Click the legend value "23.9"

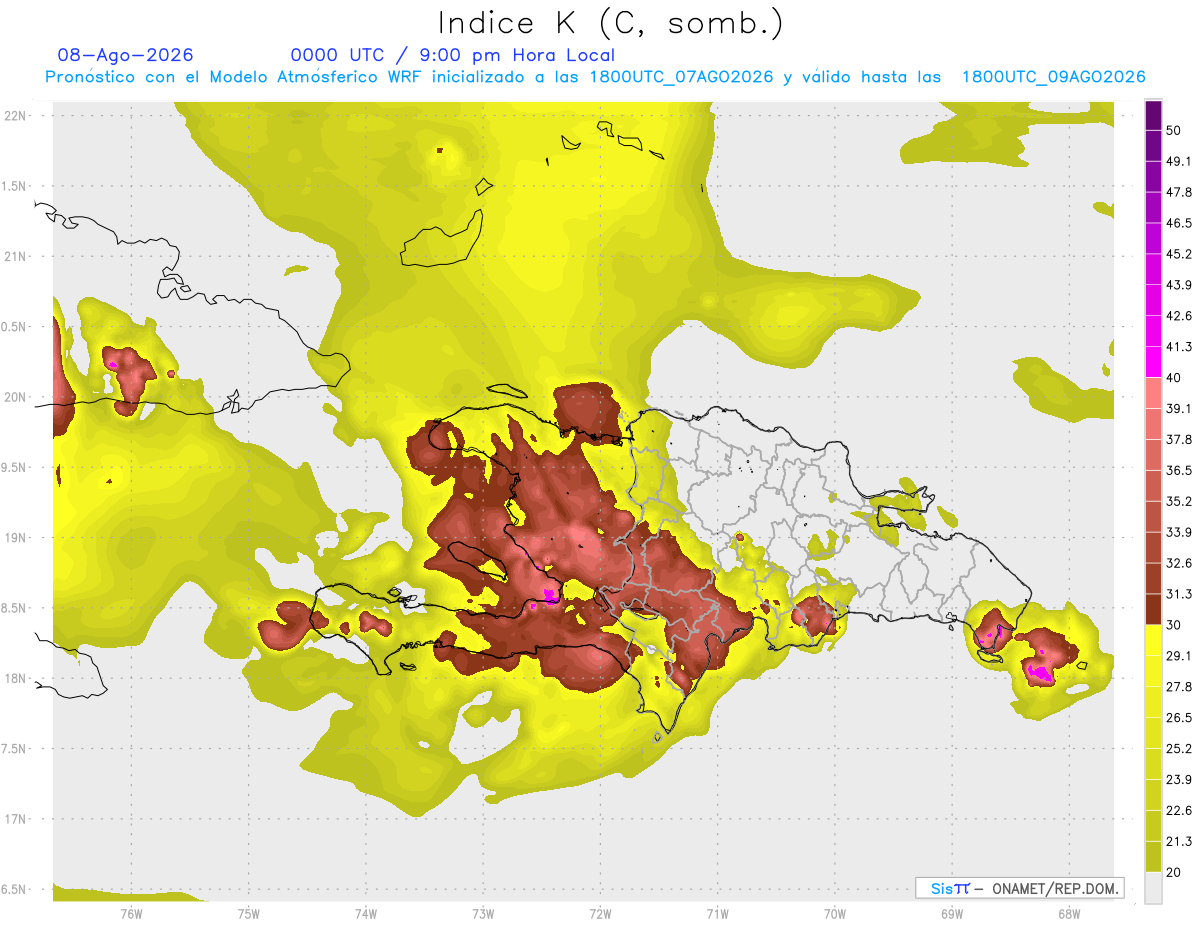tap(1178, 779)
